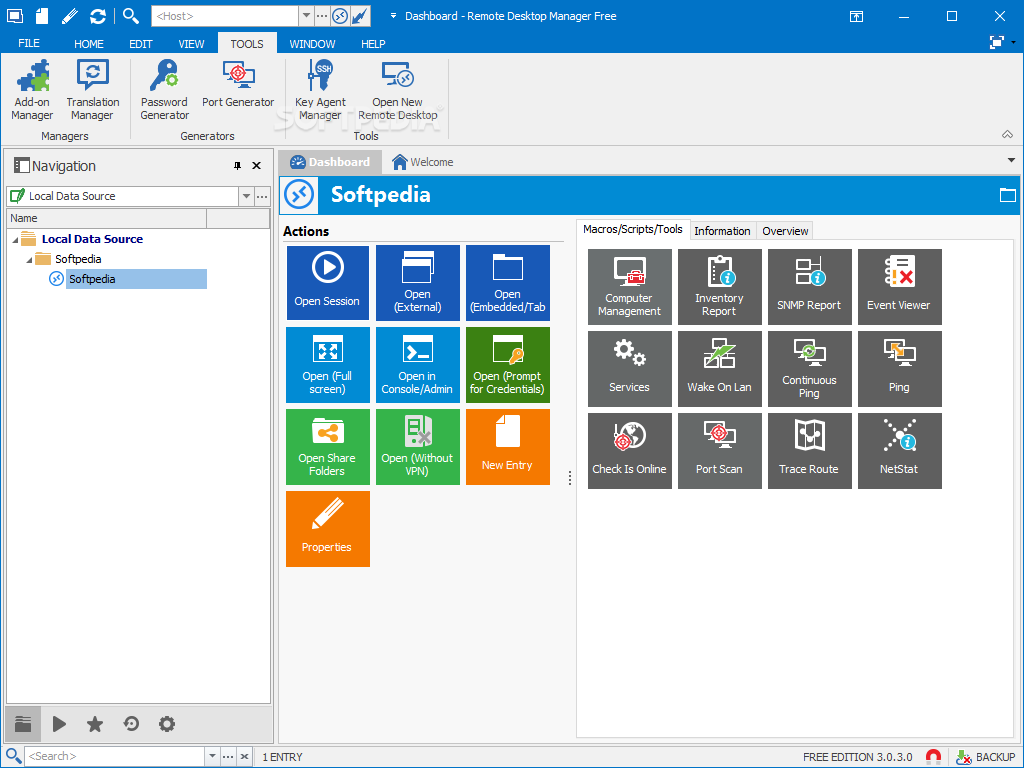Click the quick connect RDP icon
Viewport: 1024px width, 768px height.
[340, 16]
